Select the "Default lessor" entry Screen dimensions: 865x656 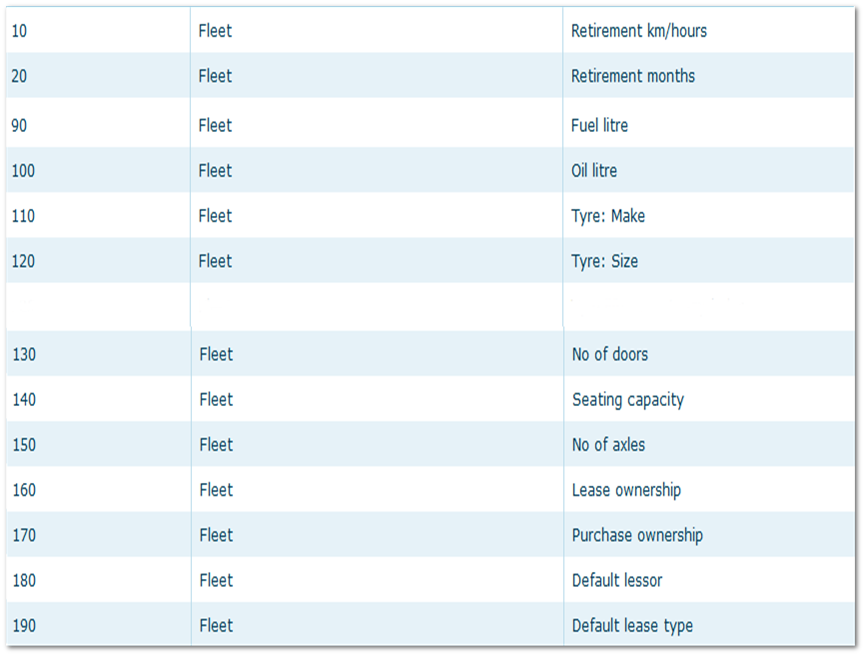click(x=617, y=580)
